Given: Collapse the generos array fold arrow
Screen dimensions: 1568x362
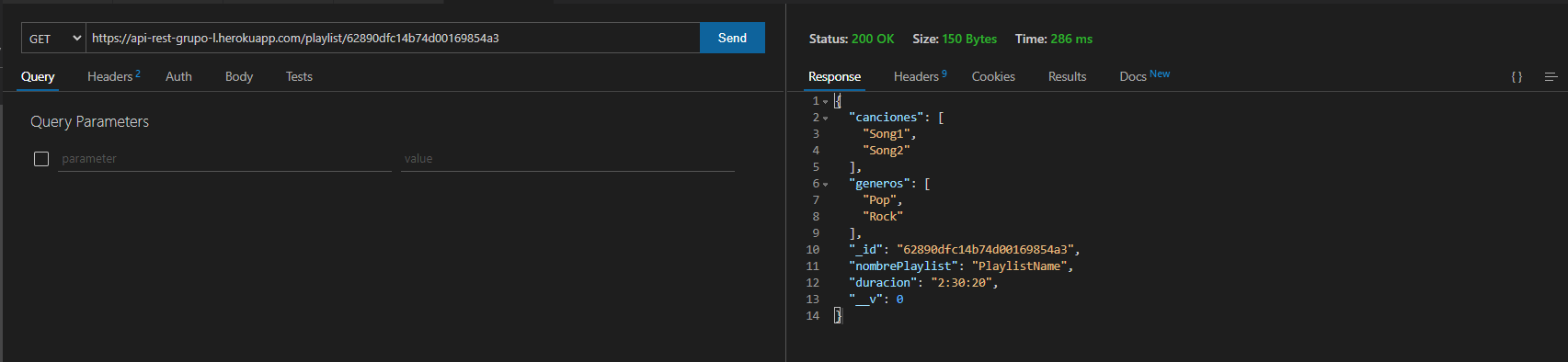Looking at the screenshot, I should (825, 184).
